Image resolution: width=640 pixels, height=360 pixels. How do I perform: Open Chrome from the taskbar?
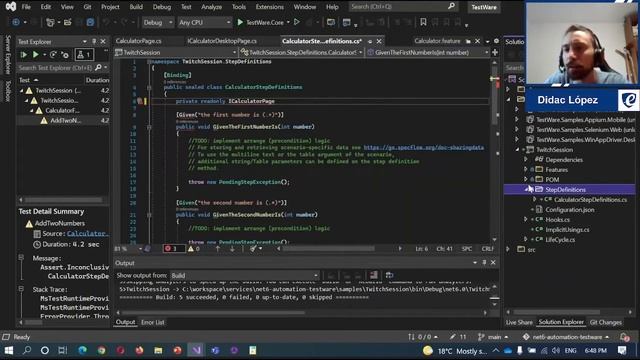click(x=101, y=350)
